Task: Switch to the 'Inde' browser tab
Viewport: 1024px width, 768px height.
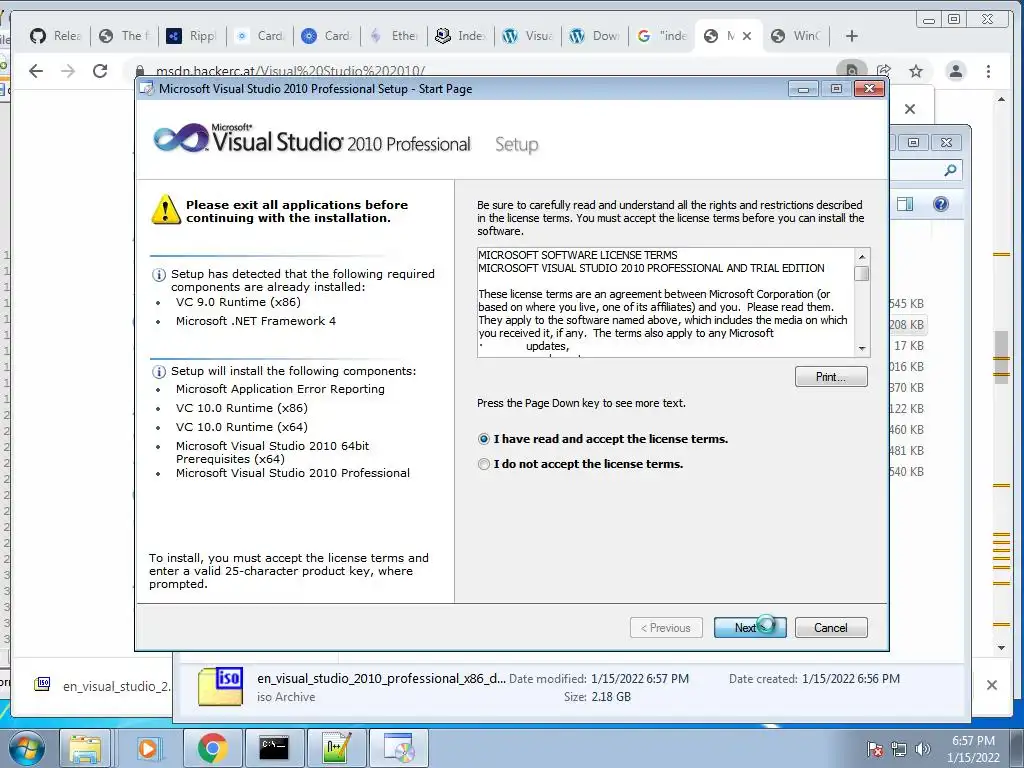Action: click(460, 36)
